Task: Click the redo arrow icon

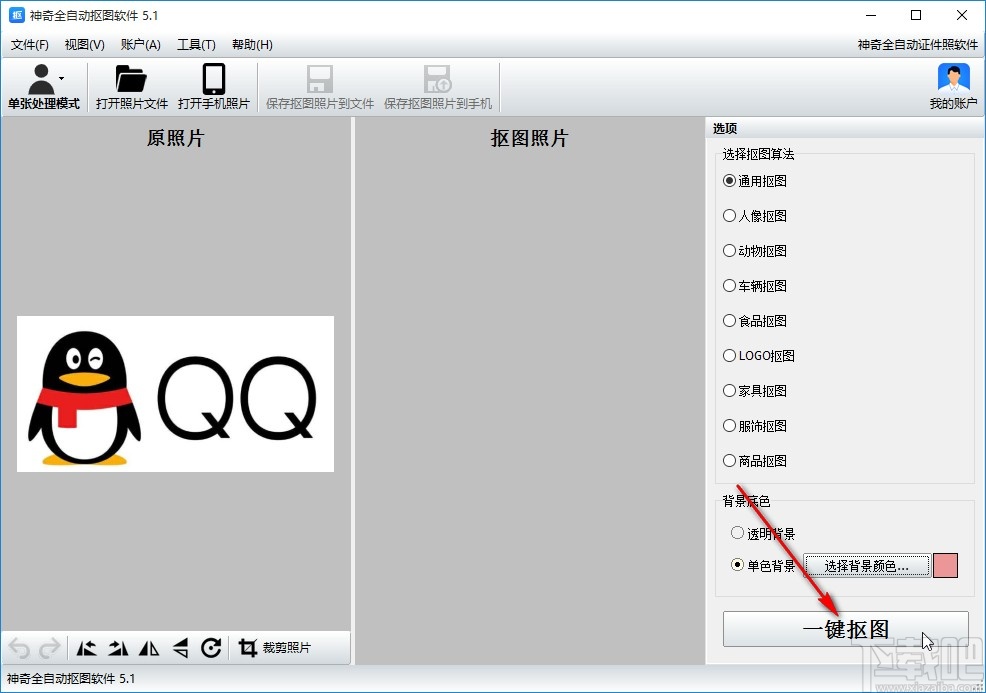Action: [50, 648]
